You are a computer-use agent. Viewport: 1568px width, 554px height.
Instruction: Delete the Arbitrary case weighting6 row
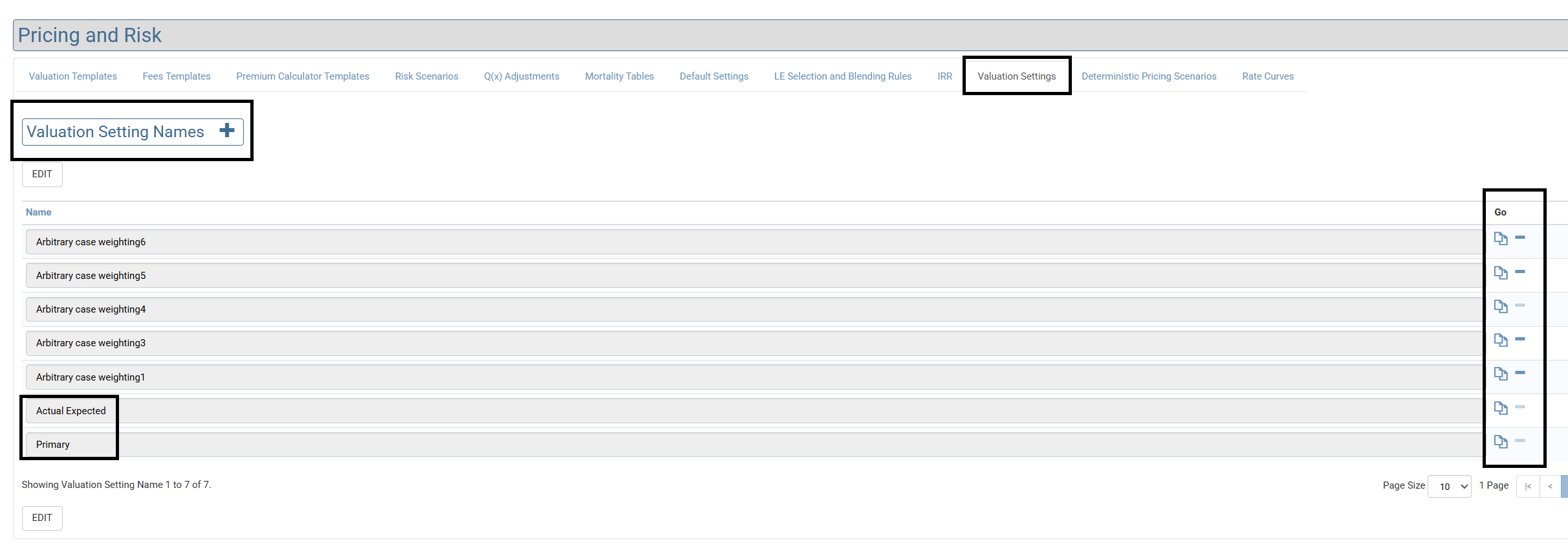point(1520,238)
